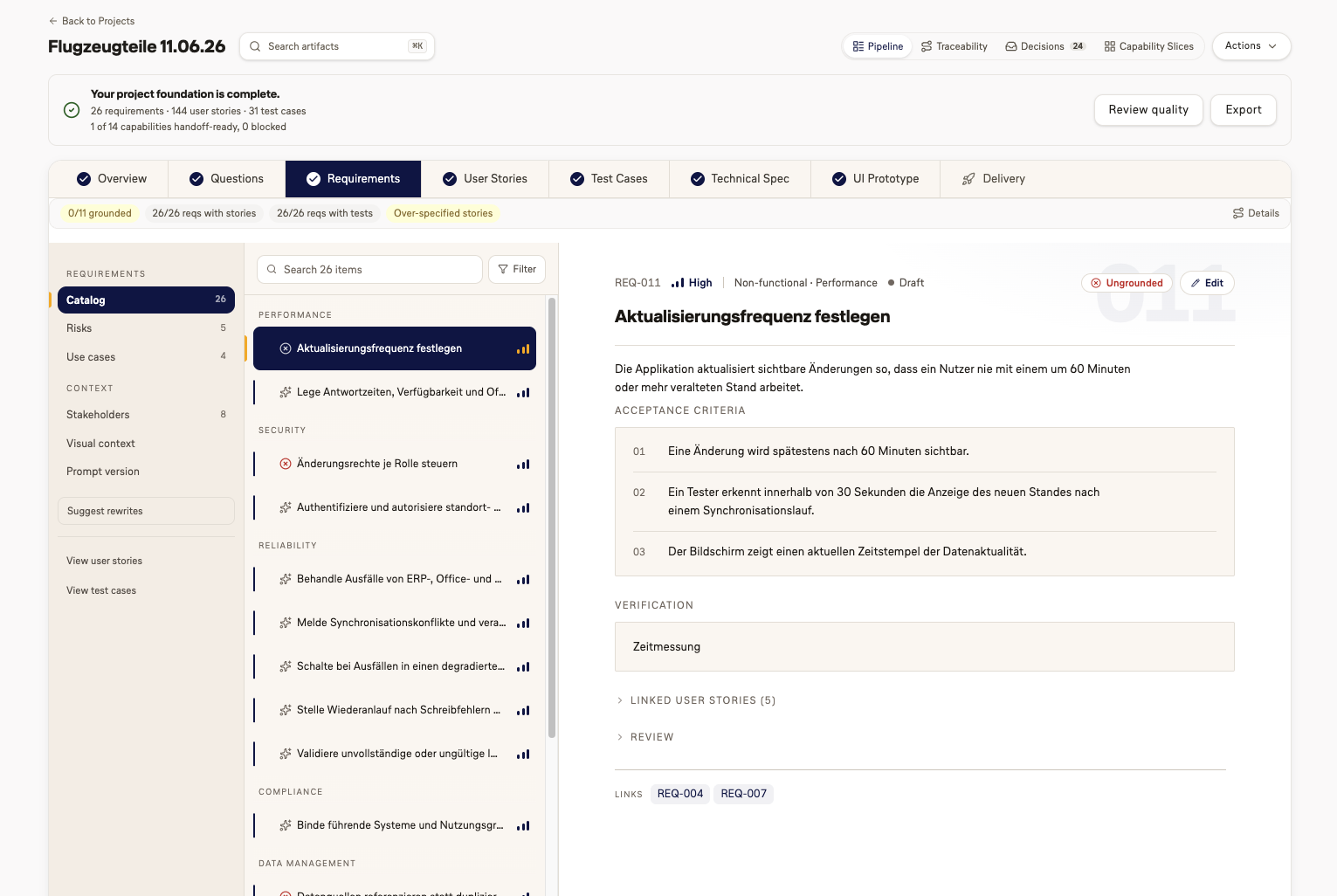Click the Zeitmessung verification box

click(924, 646)
